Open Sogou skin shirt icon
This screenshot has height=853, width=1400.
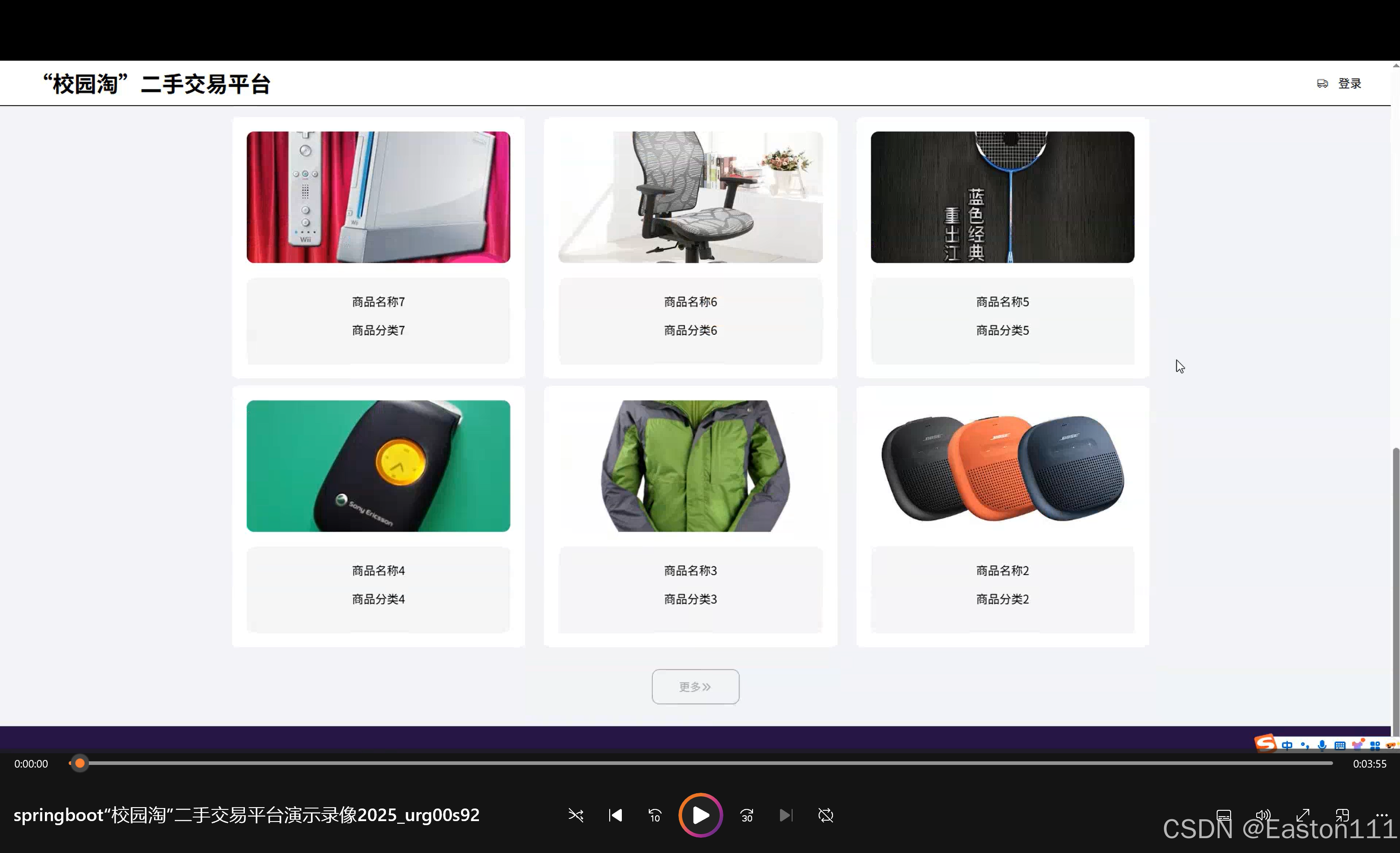pos(1357,744)
